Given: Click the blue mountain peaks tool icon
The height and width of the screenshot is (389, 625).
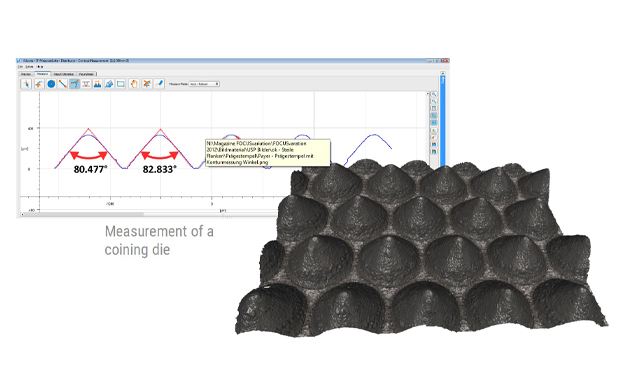Looking at the screenshot, I should coord(97,84).
